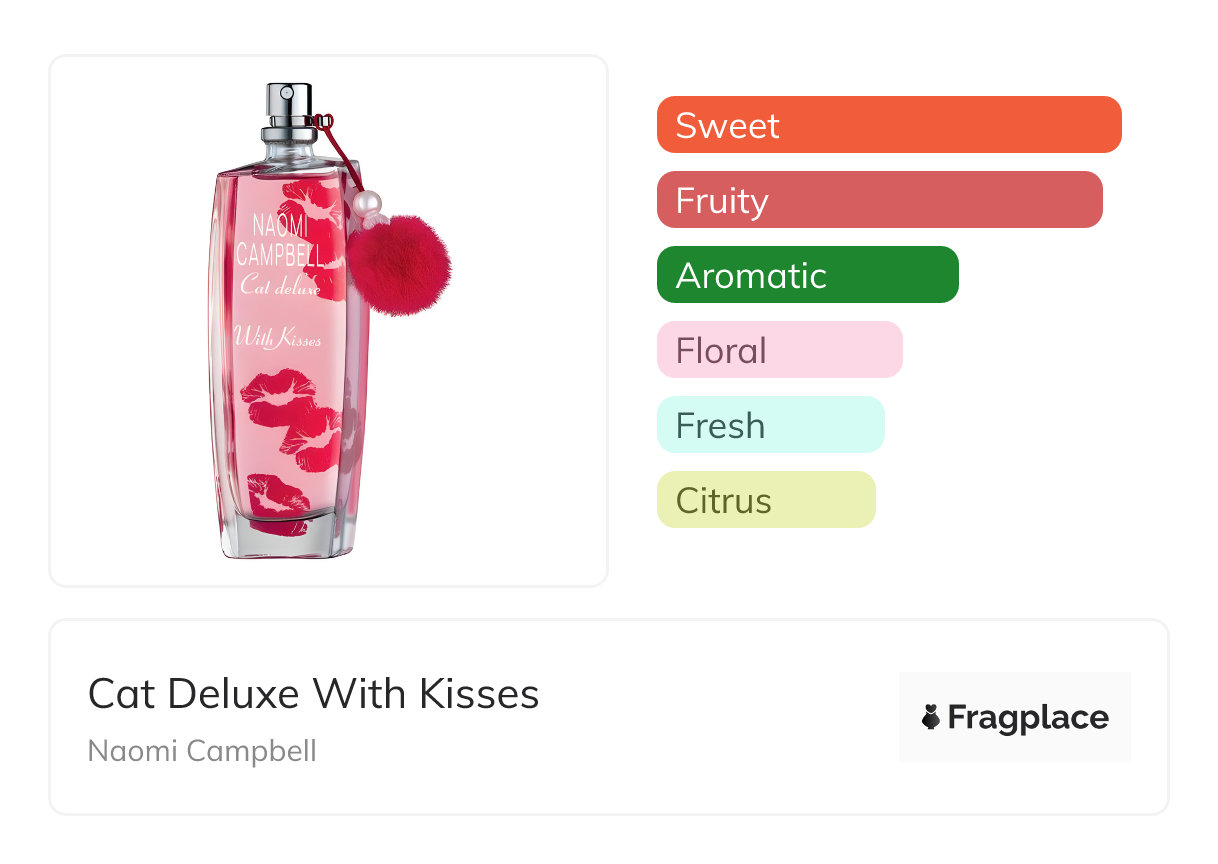Image resolution: width=1218 pixels, height=864 pixels.
Task: Click the pearl bead on the charm
Action: tap(367, 204)
